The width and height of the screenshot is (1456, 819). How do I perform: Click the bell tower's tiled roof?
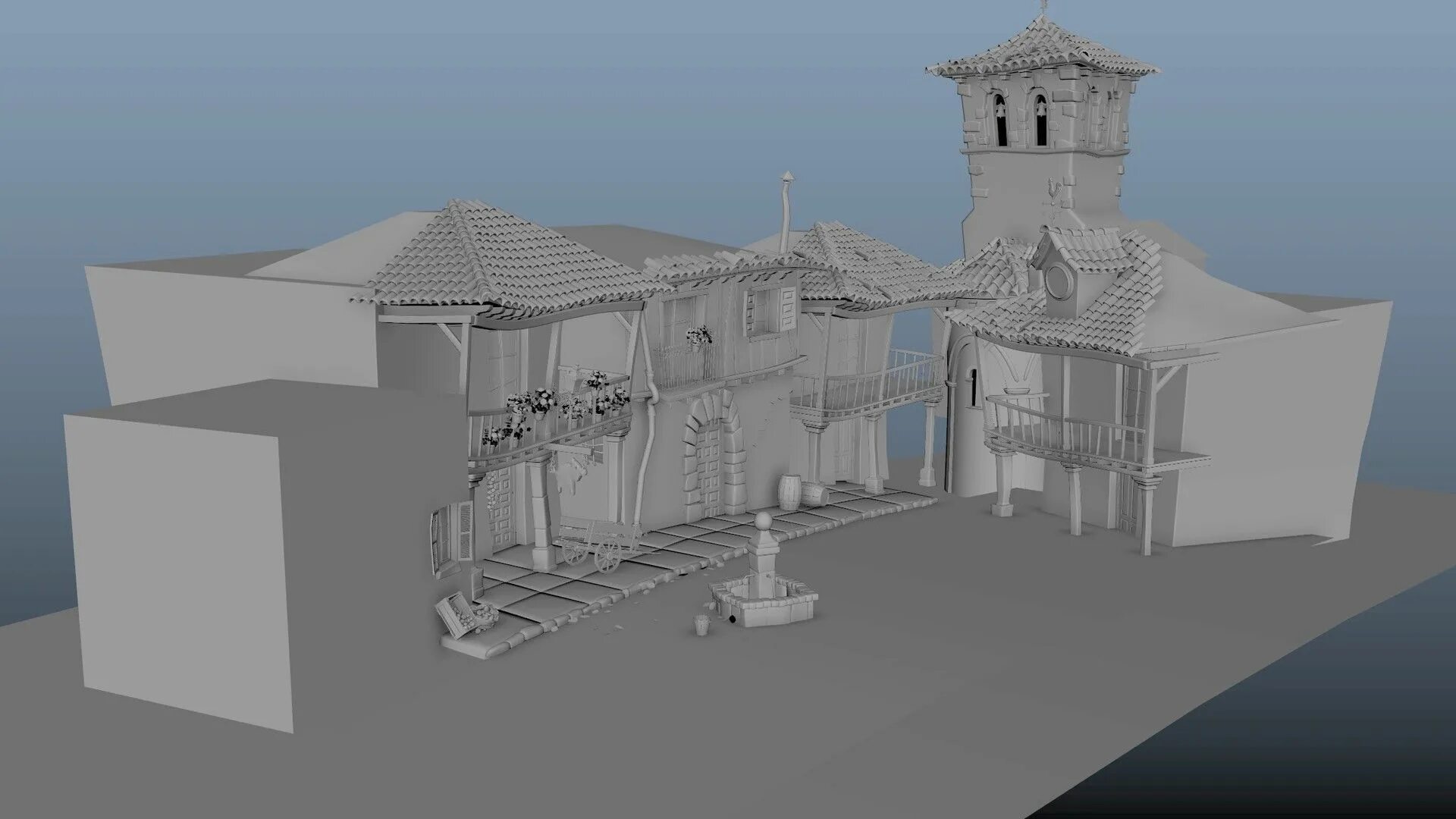pyautogui.click(x=1043, y=47)
